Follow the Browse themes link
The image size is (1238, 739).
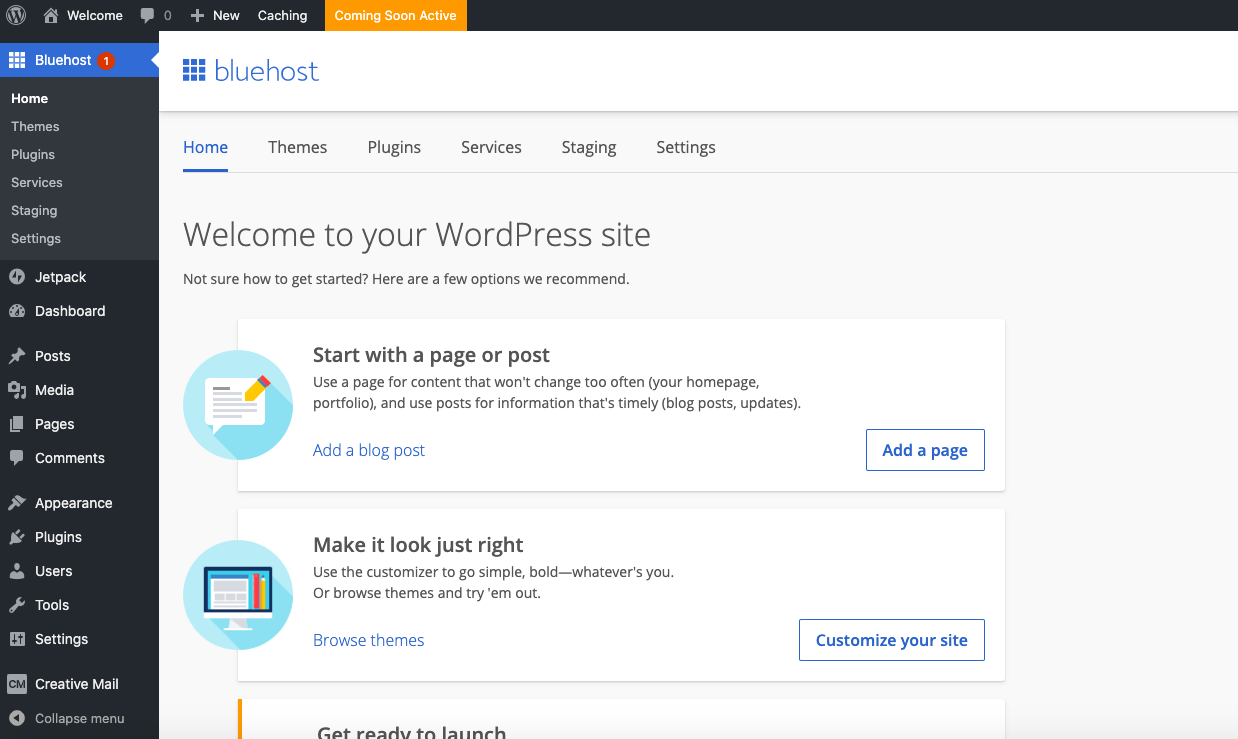pos(368,640)
